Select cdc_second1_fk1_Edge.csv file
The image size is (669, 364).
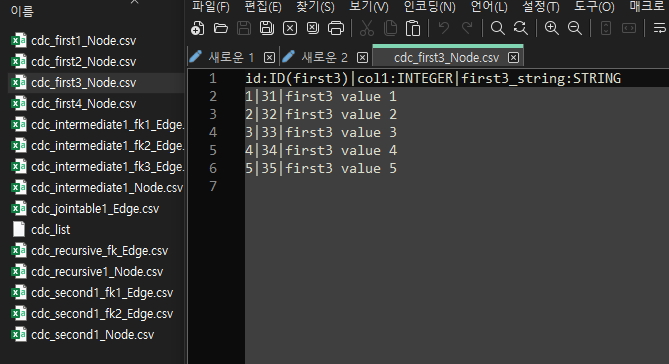pos(102,293)
